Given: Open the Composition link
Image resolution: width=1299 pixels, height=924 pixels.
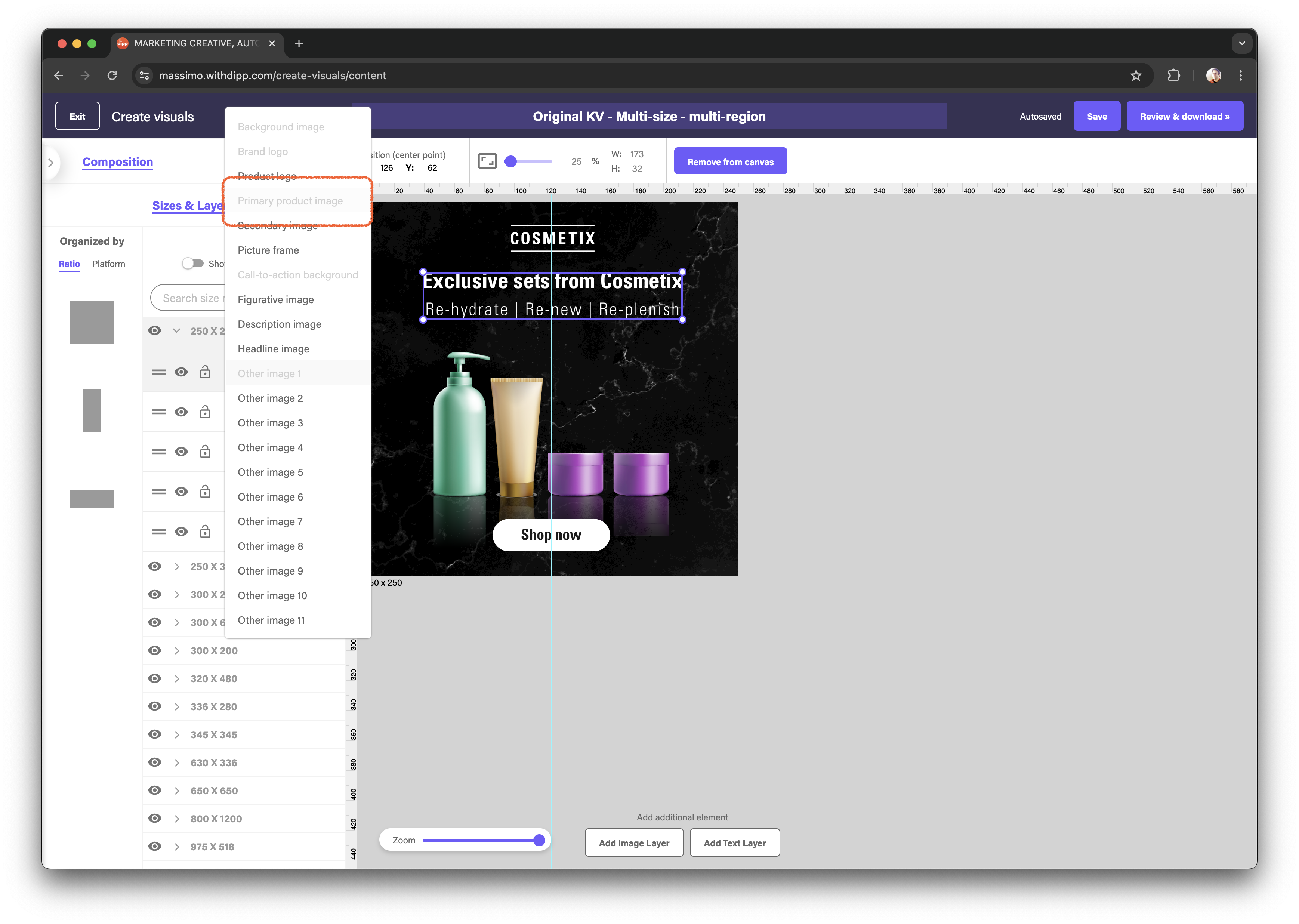Looking at the screenshot, I should pyautogui.click(x=118, y=162).
